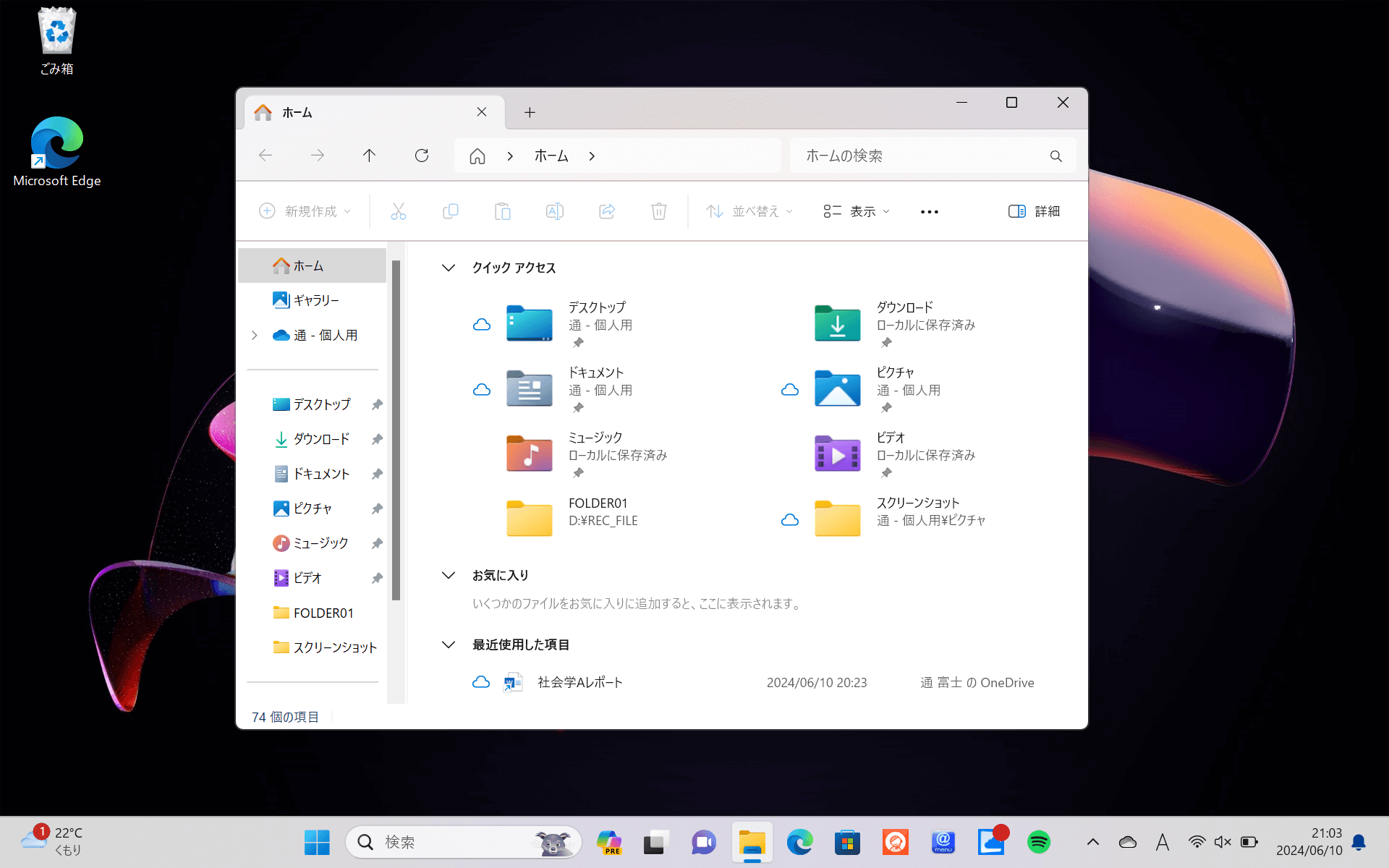
Task: Open 社会学Aレポート from recent items
Action: tap(579, 681)
